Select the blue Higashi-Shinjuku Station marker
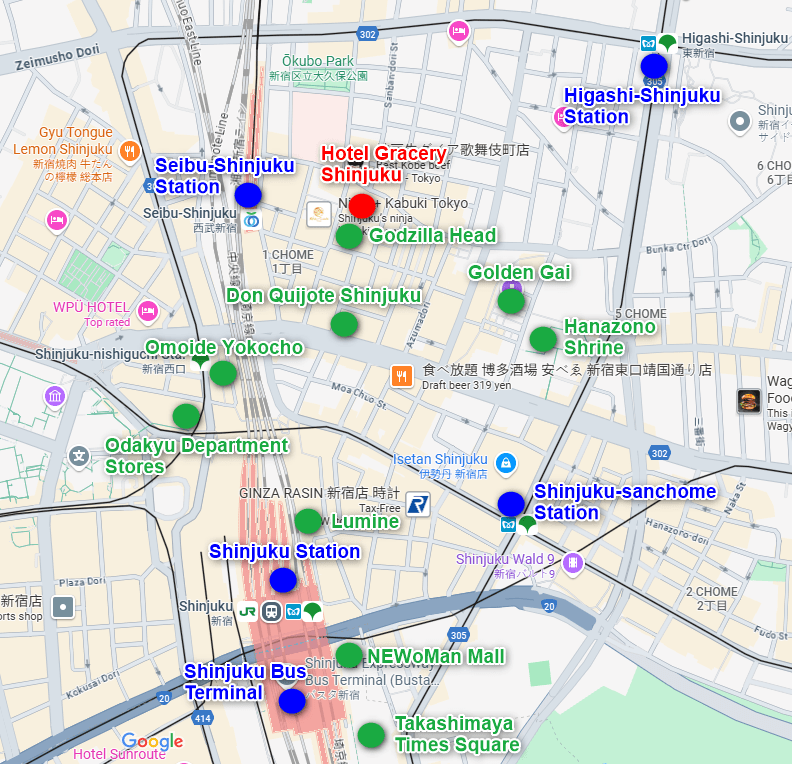Screen dimensions: 792x764 [x=654, y=66]
